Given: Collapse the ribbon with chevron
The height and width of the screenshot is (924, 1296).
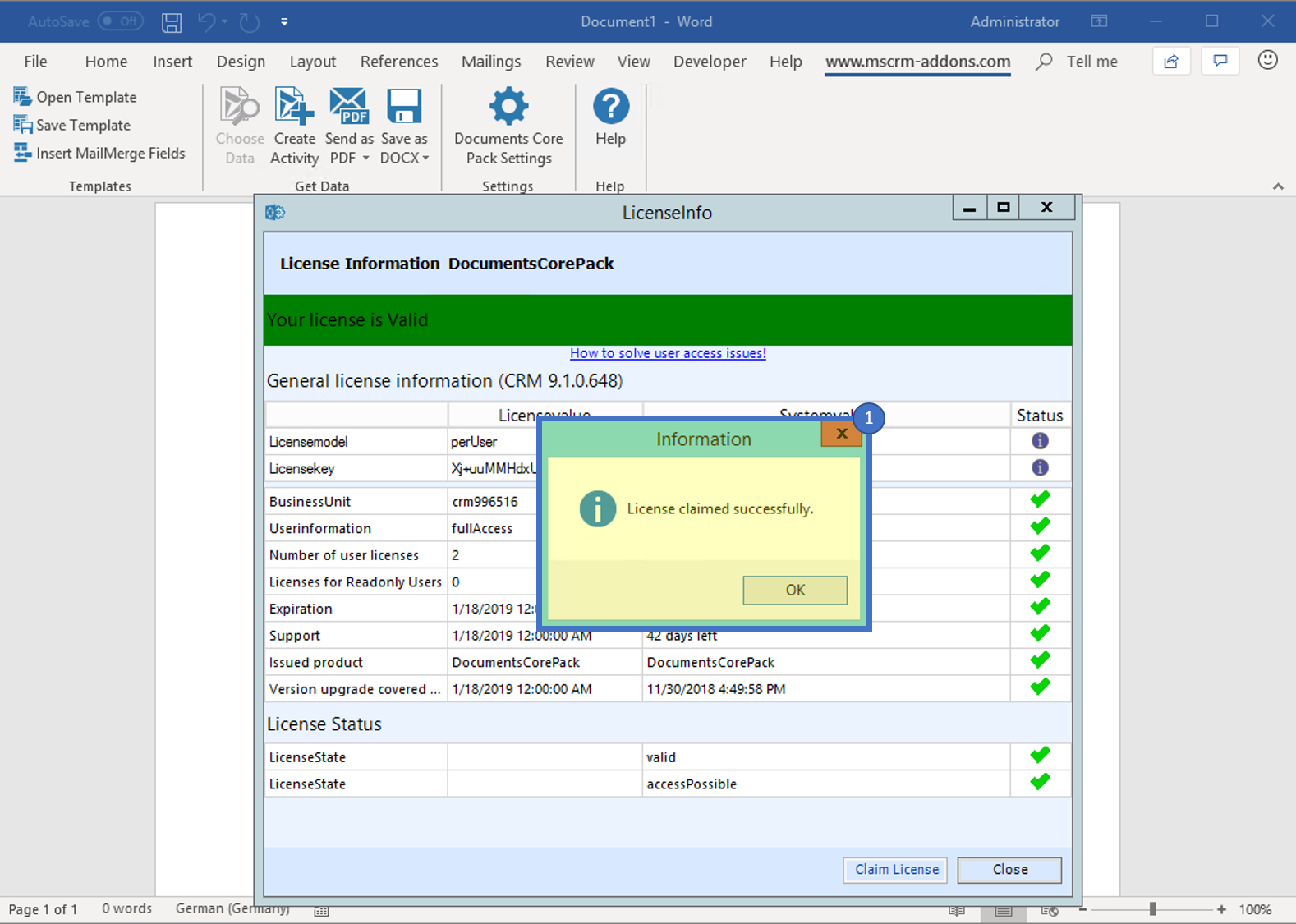Looking at the screenshot, I should coord(1278,186).
